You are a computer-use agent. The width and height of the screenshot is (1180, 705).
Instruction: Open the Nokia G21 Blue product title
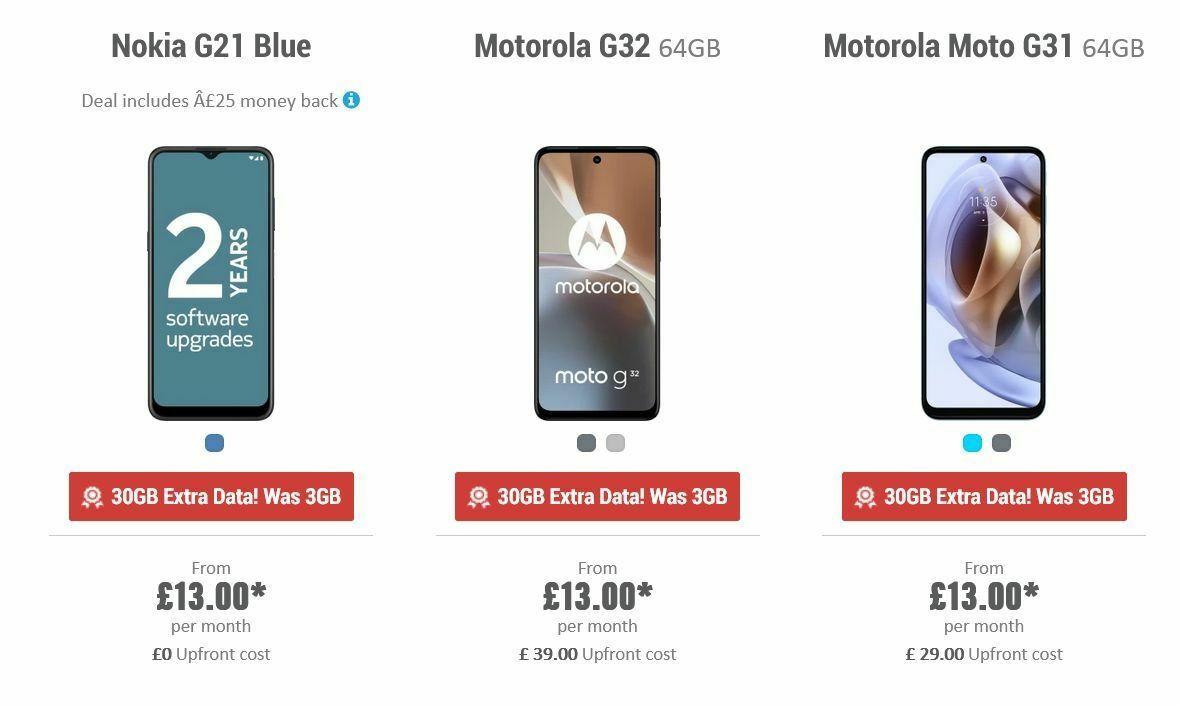(x=211, y=46)
